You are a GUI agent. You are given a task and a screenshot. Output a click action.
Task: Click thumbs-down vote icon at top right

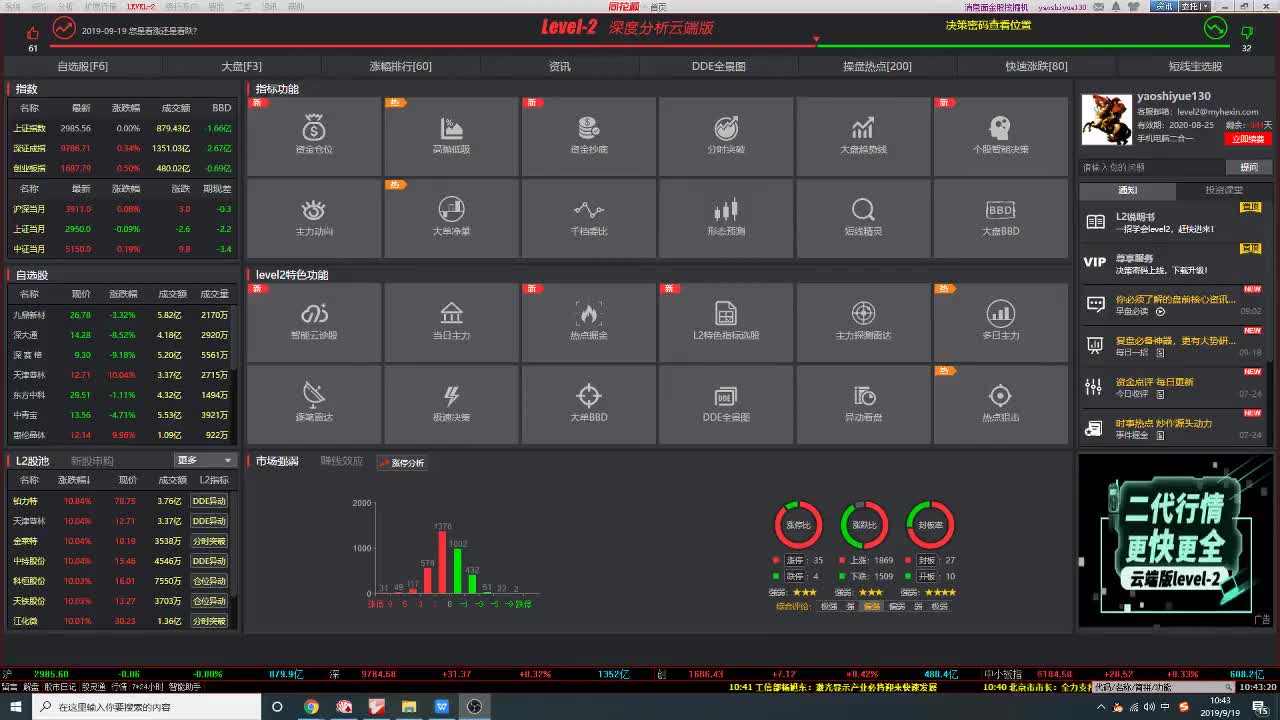pos(1246,33)
